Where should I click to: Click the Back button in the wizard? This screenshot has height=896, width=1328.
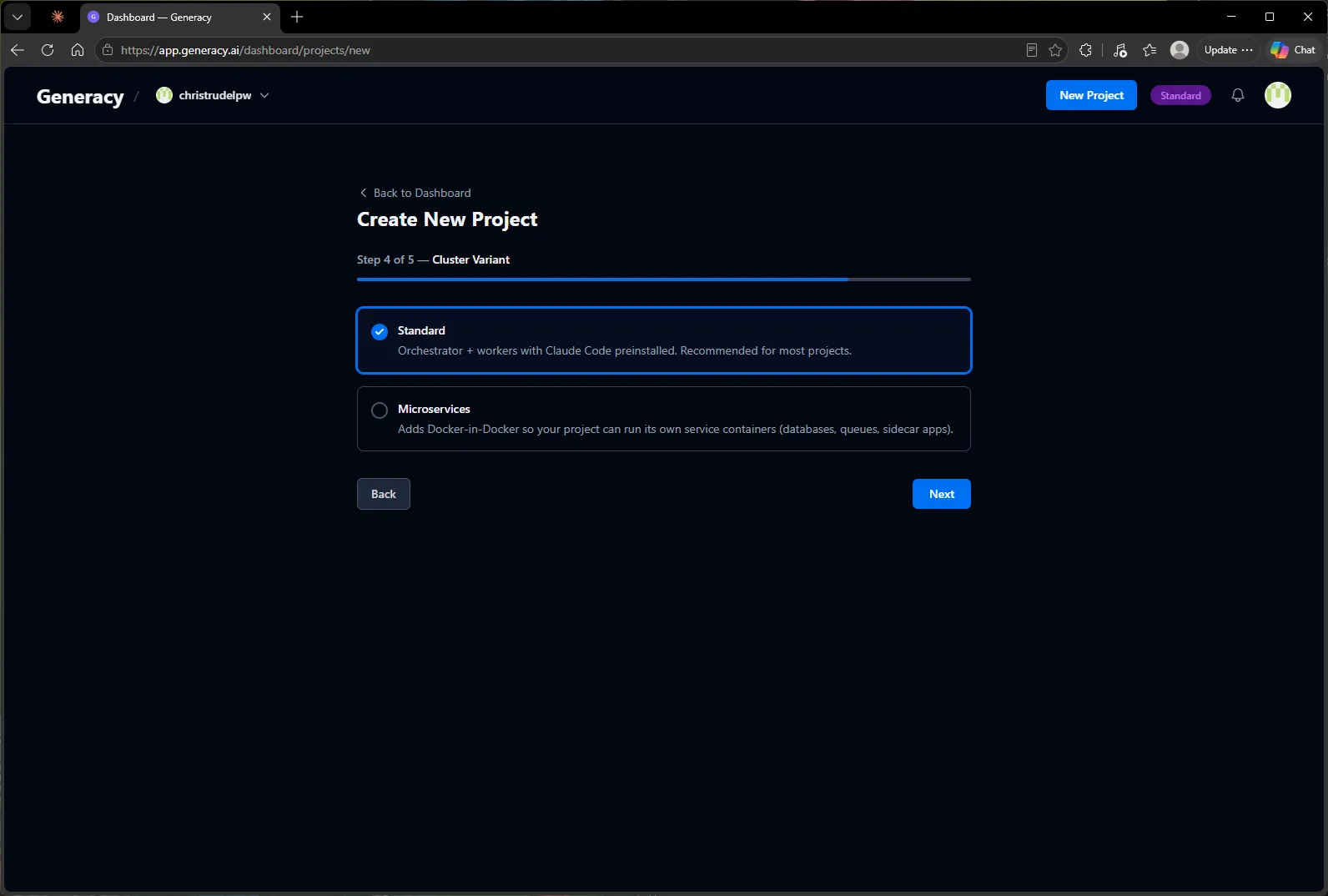[384, 494]
